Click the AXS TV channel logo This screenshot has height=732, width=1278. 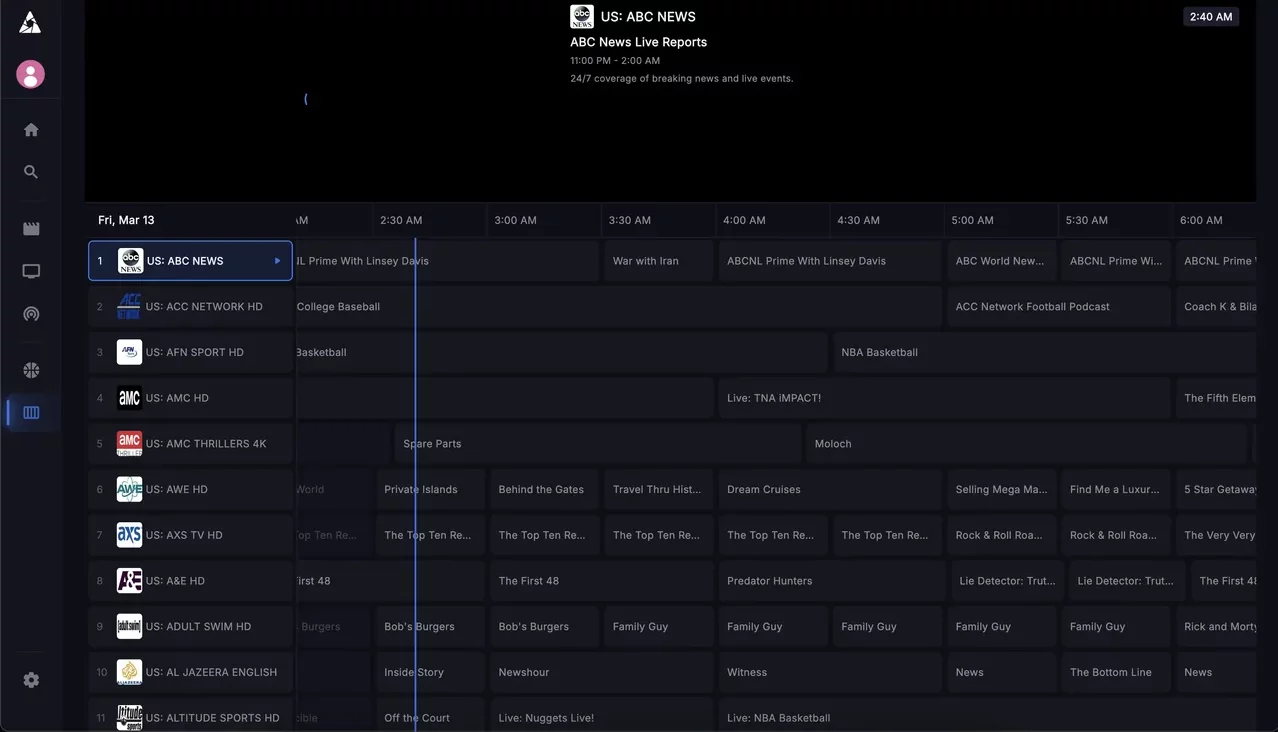(129, 535)
